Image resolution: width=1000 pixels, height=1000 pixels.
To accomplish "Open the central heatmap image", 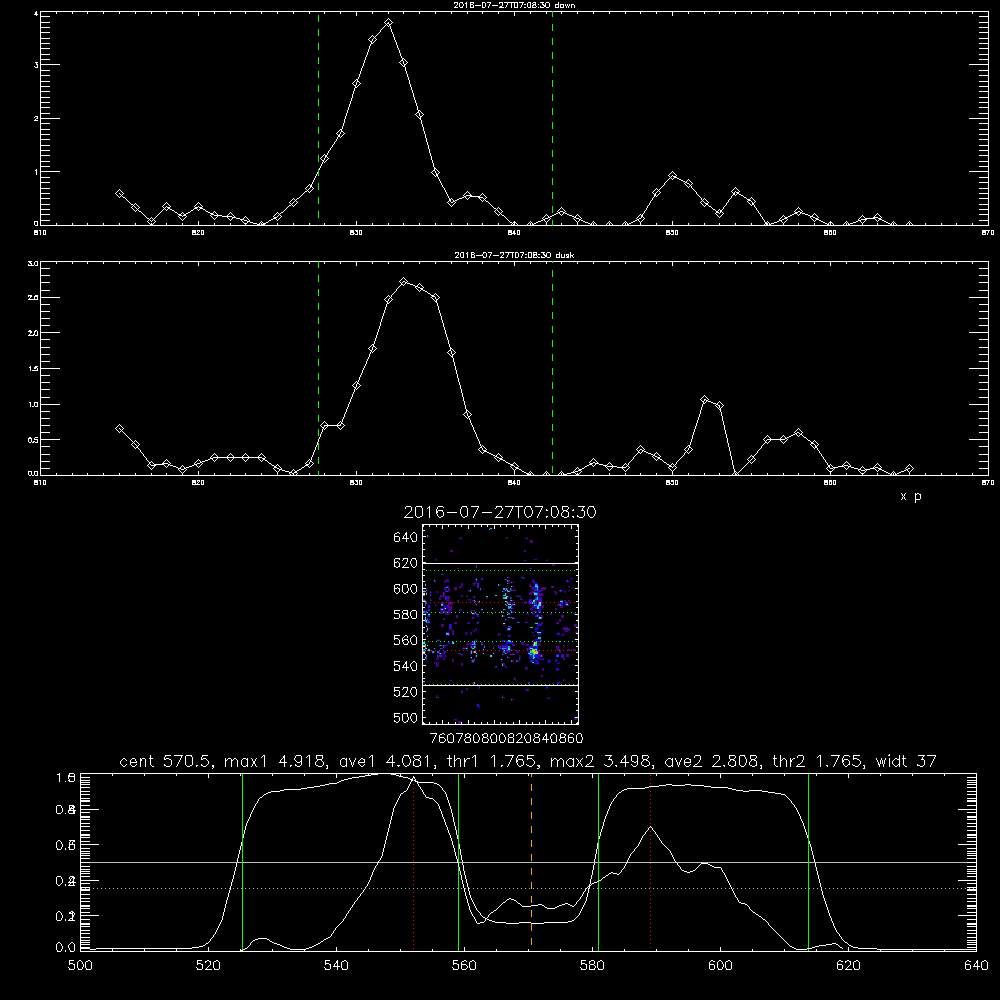I will coord(500,624).
